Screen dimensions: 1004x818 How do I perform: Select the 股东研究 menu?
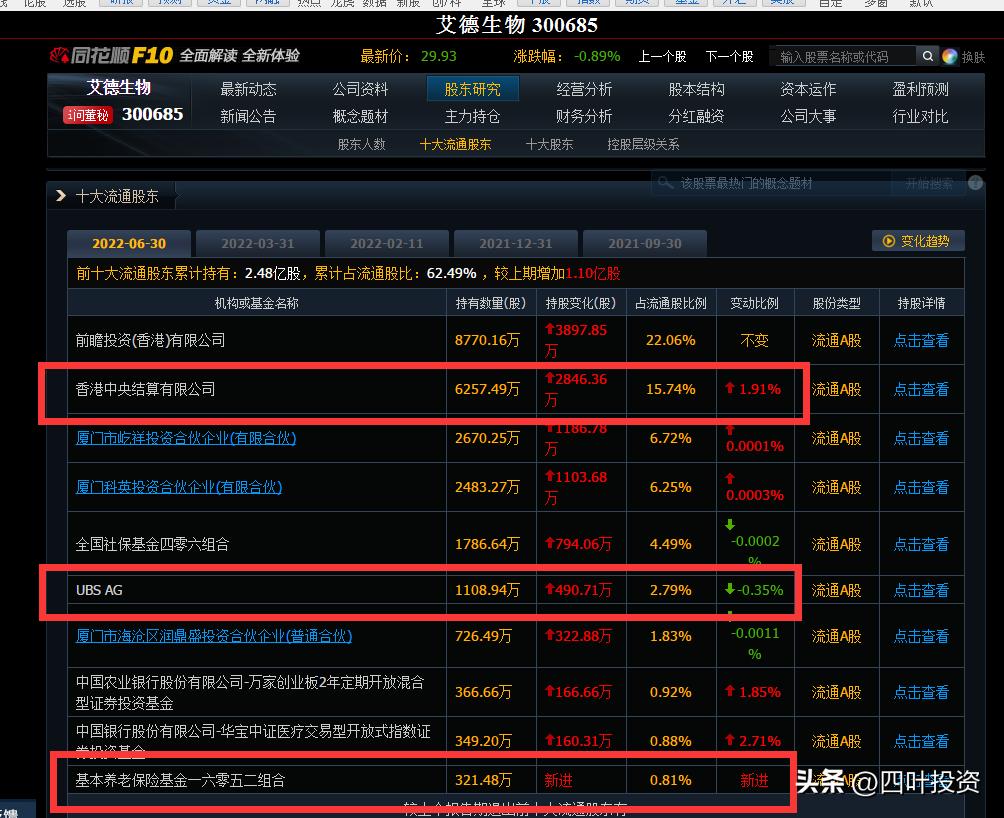[x=473, y=89]
